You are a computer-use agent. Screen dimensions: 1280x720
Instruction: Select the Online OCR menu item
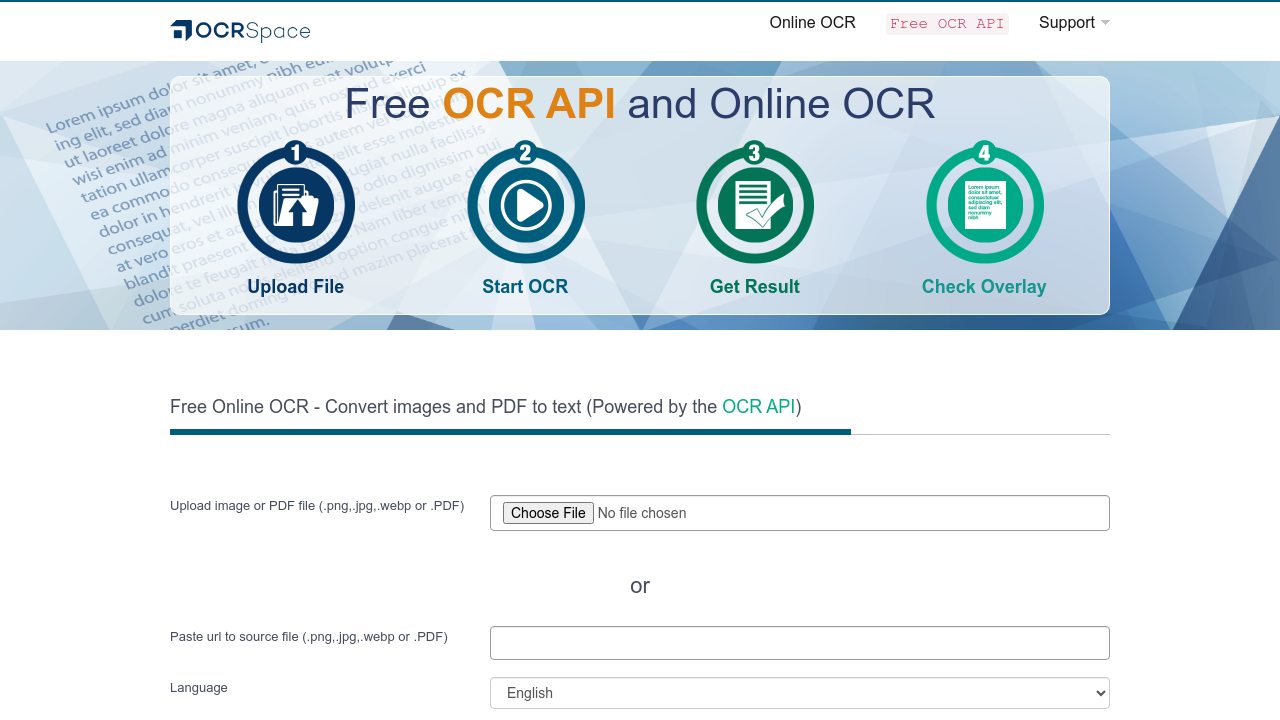[x=812, y=22]
